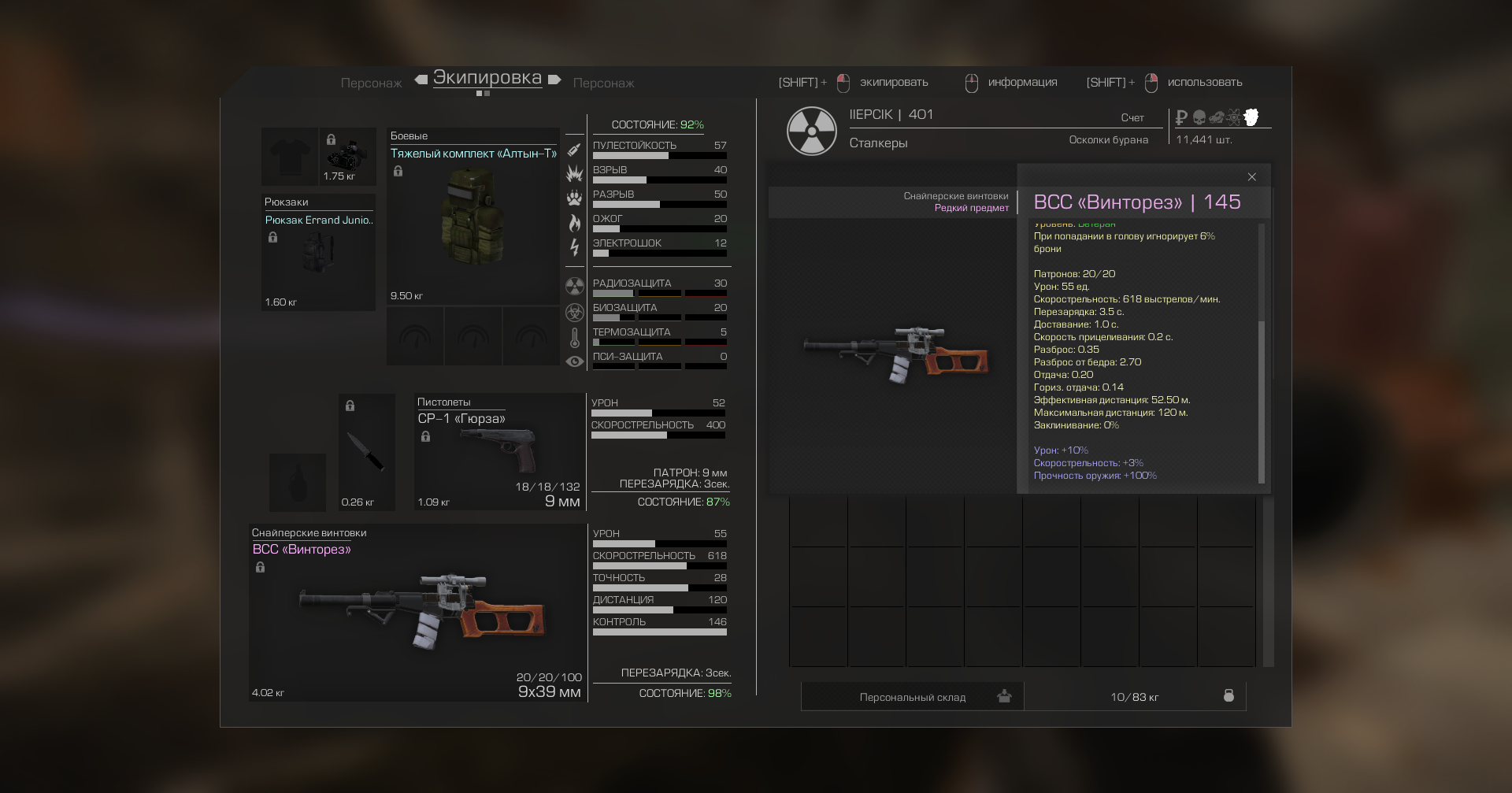The image size is (1512, 793).
Task: Click the информация hint mouse icon
Action: pos(972,83)
